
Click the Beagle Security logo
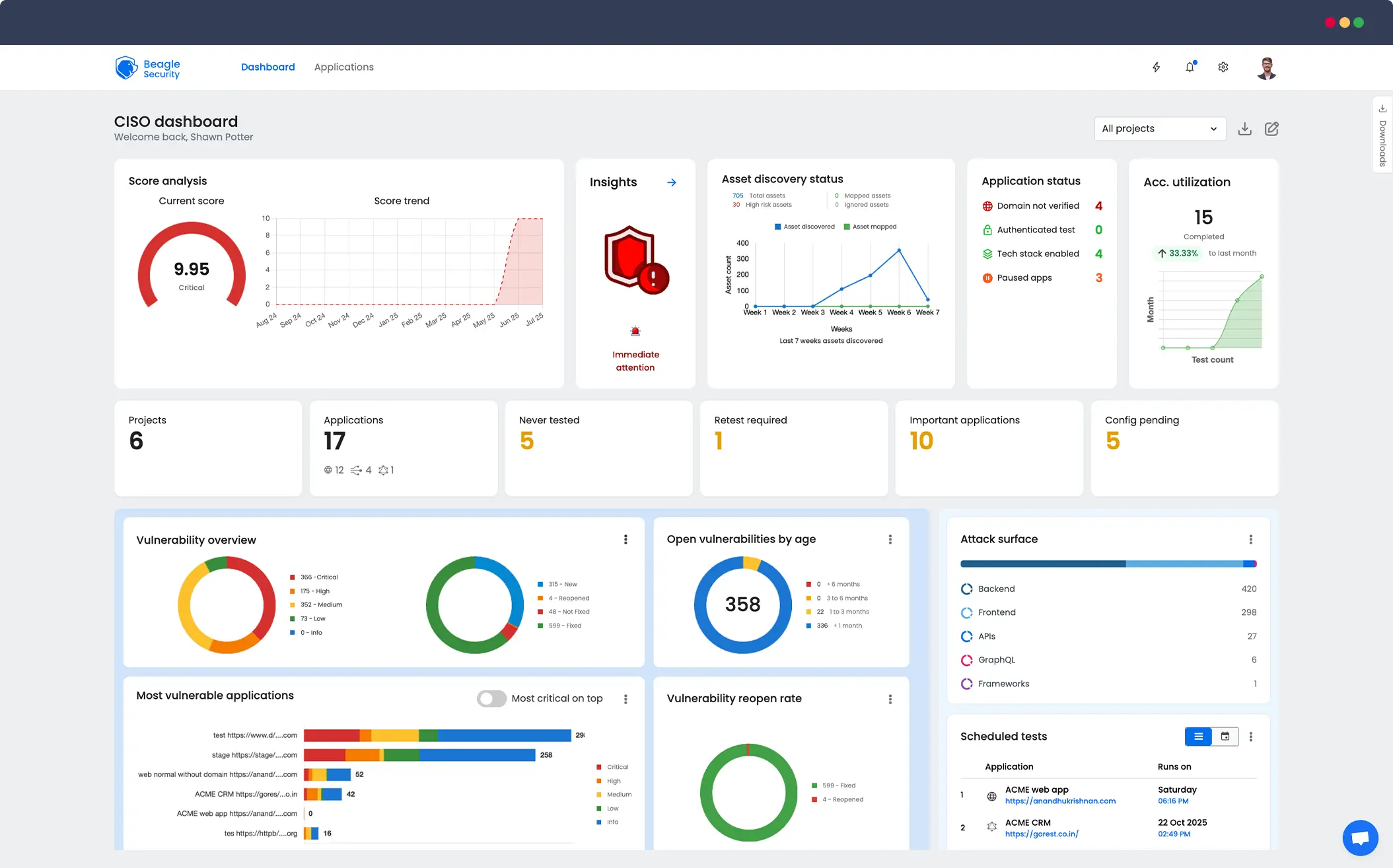coord(147,68)
